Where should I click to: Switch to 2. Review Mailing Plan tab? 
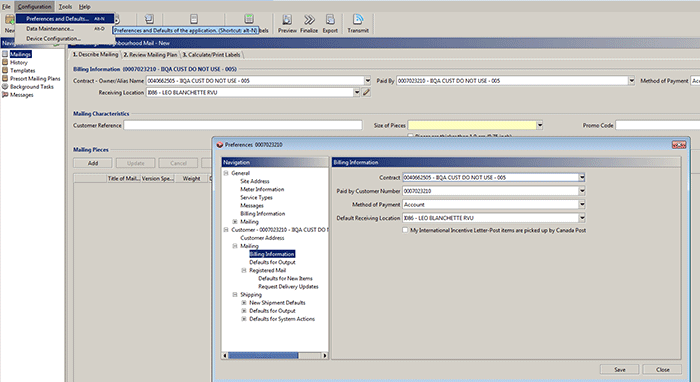click(x=150, y=54)
